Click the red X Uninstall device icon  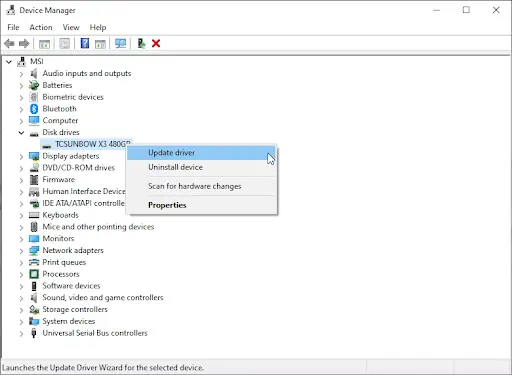(156, 43)
